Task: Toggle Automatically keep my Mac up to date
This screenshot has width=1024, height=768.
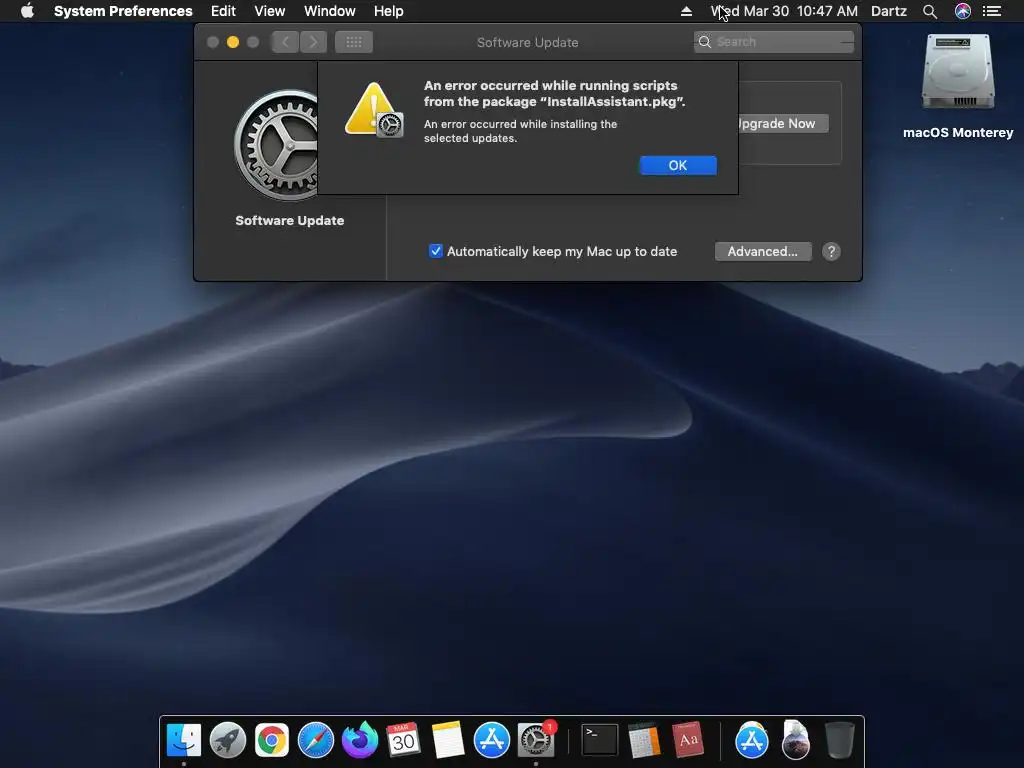Action: [436, 251]
